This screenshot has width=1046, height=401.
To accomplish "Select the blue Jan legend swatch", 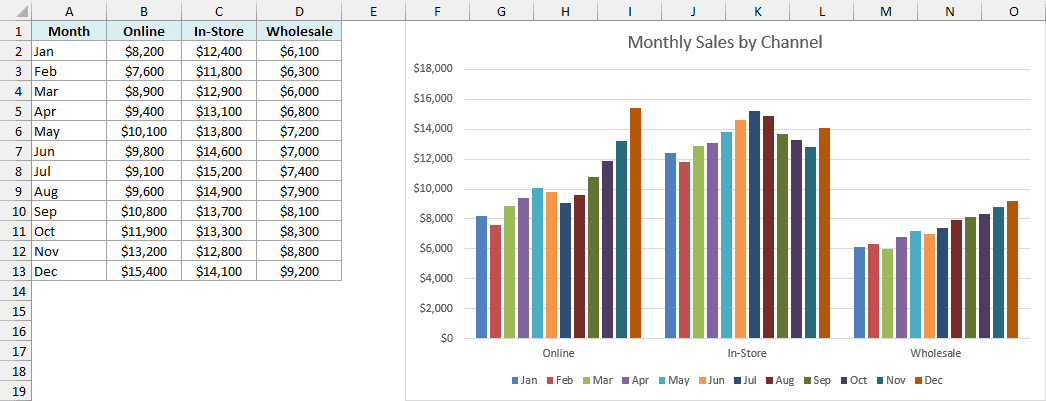I will [x=515, y=380].
